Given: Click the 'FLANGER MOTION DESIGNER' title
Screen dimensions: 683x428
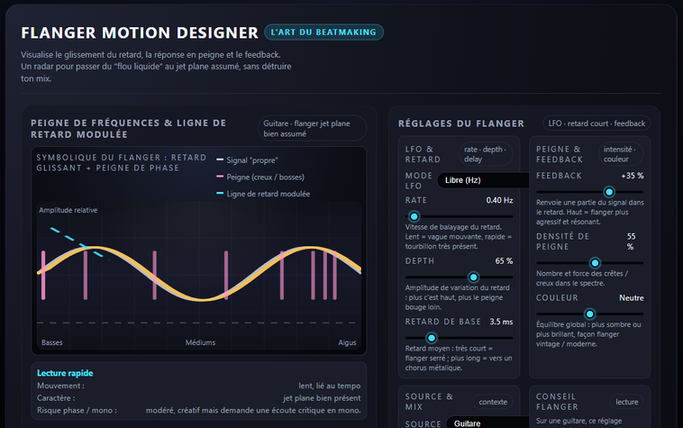Looking at the screenshot, I should click(140, 33).
